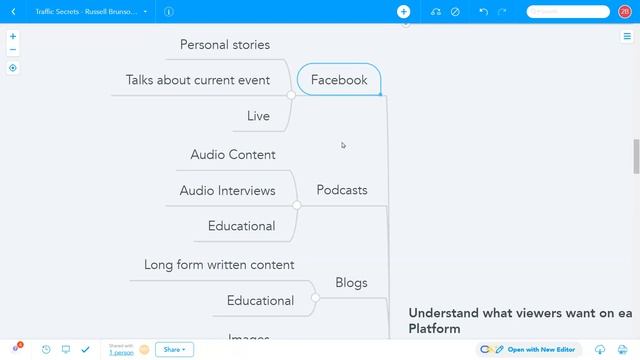This screenshot has width=640, height=360.
Task: Open the map info icon
Action: (x=169, y=11)
